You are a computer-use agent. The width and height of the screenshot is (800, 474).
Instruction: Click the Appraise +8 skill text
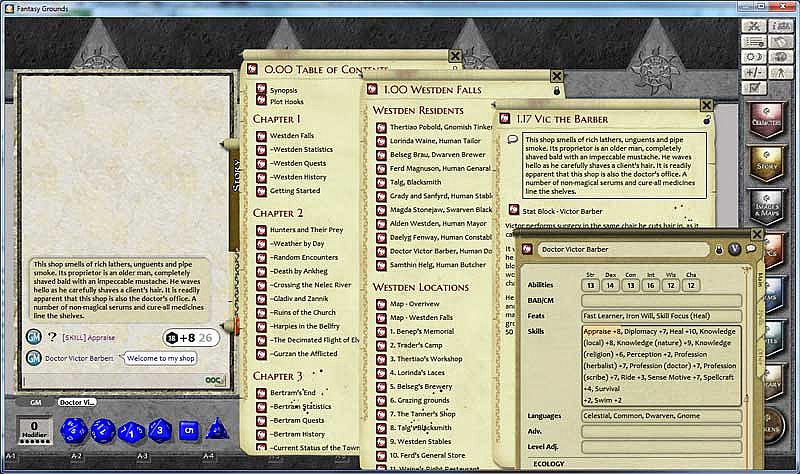point(602,331)
